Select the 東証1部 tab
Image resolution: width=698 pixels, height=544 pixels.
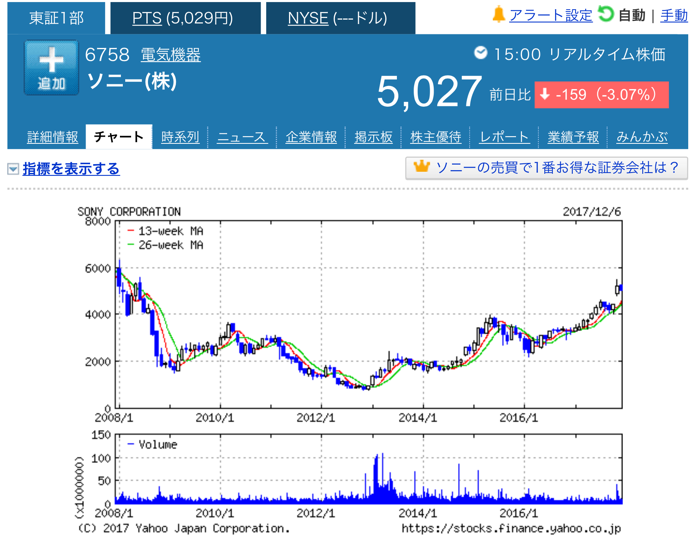pos(56,18)
